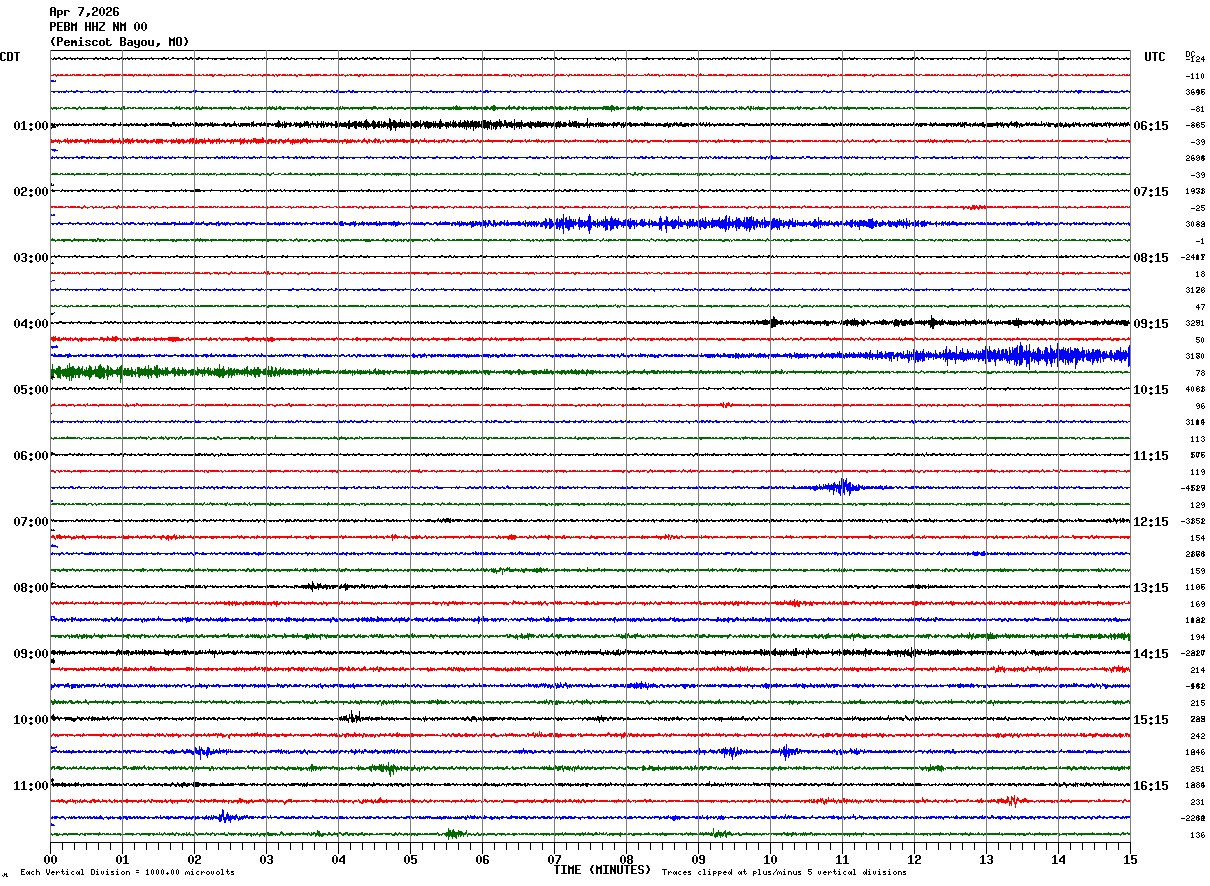Select the 06:15 UTC row label

(x=1152, y=126)
